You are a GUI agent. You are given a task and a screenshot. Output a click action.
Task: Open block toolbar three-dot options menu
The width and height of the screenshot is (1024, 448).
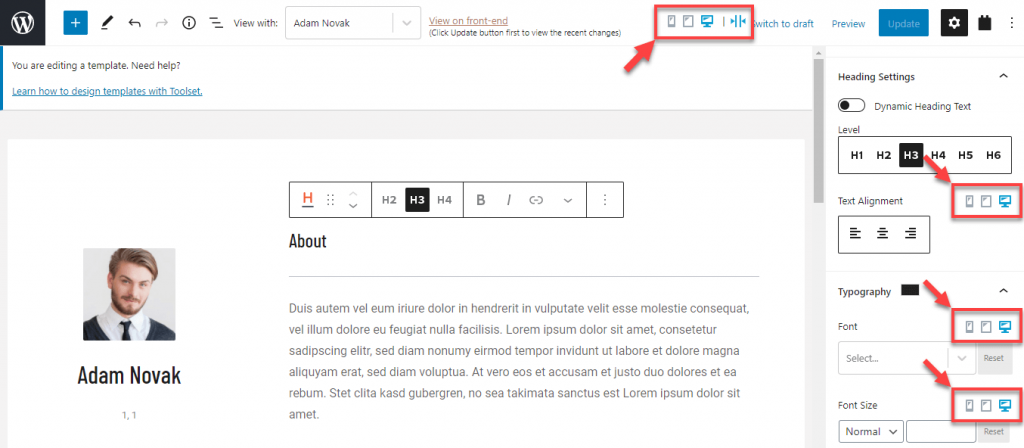605,200
